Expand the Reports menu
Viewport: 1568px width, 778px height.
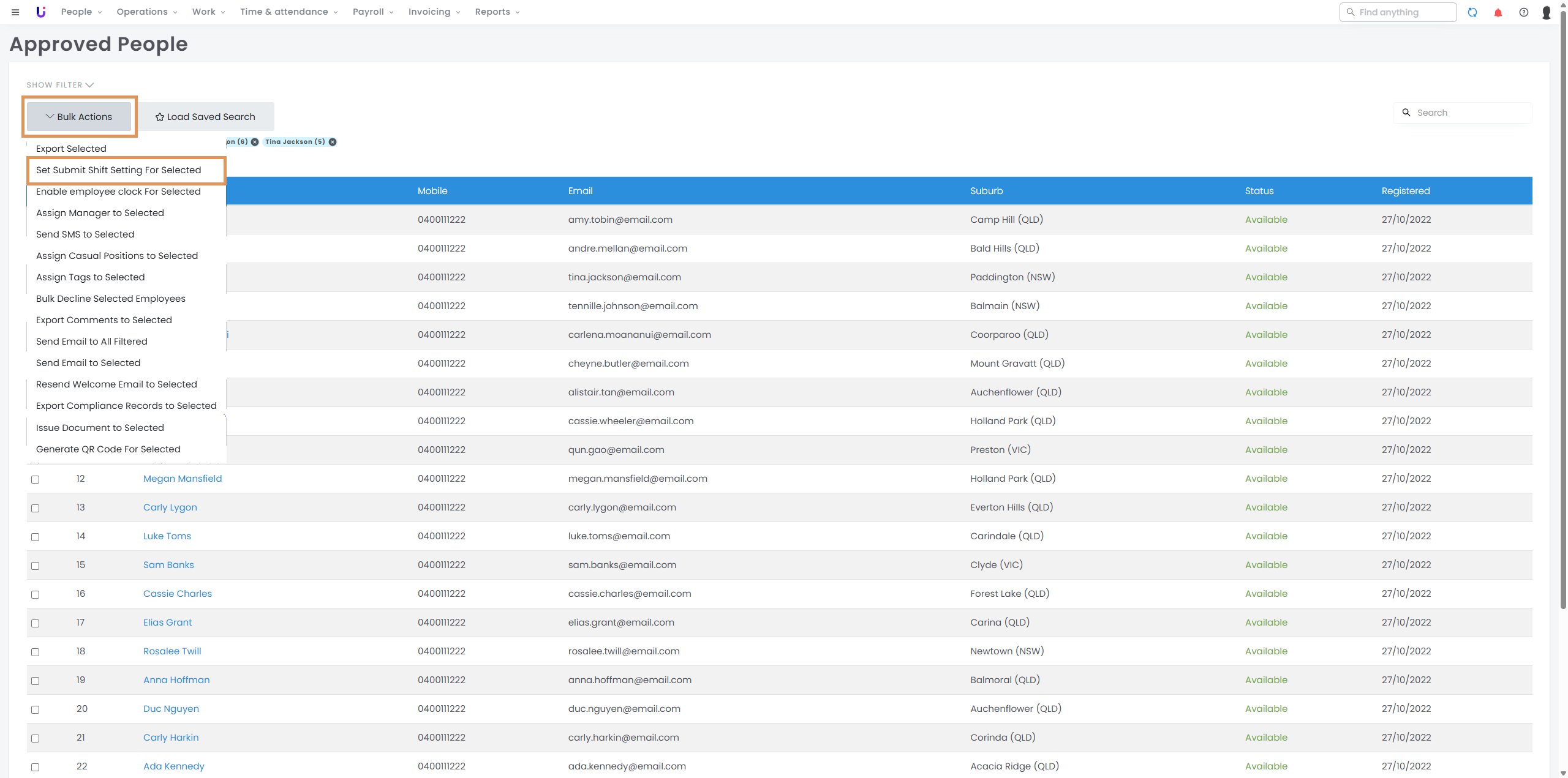point(497,12)
